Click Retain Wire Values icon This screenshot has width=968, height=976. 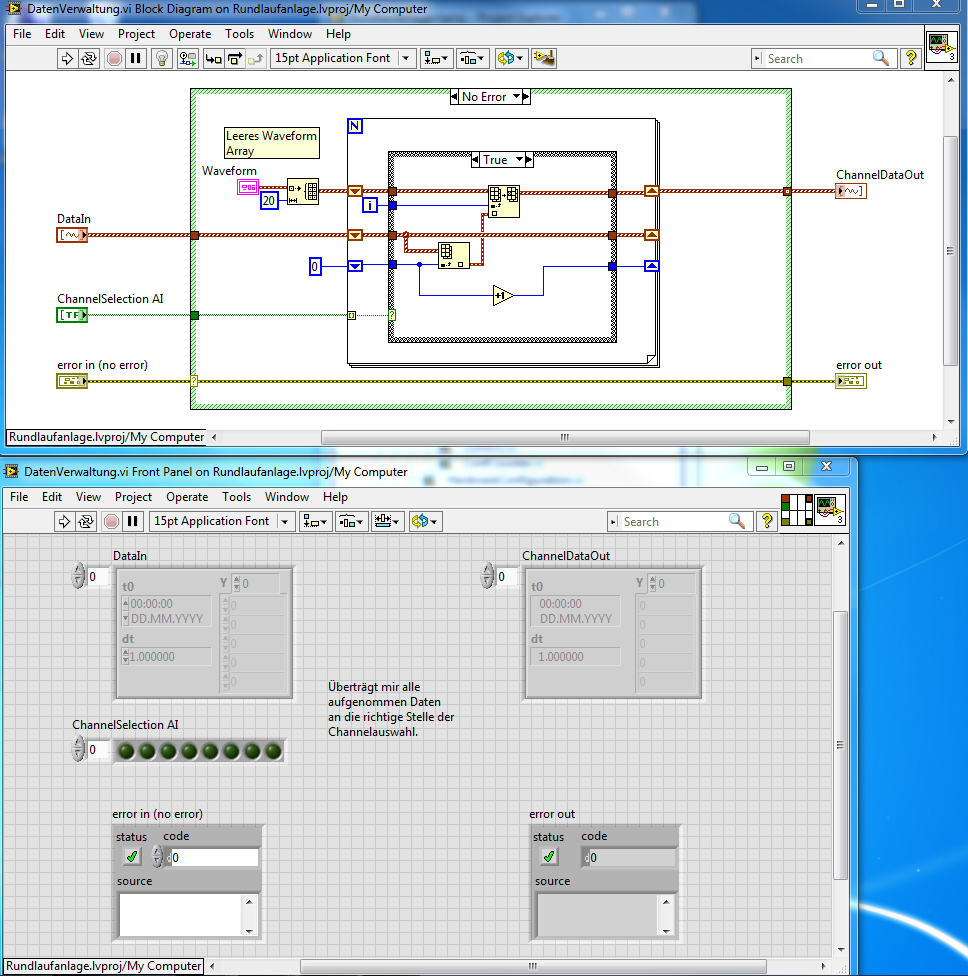(187, 58)
